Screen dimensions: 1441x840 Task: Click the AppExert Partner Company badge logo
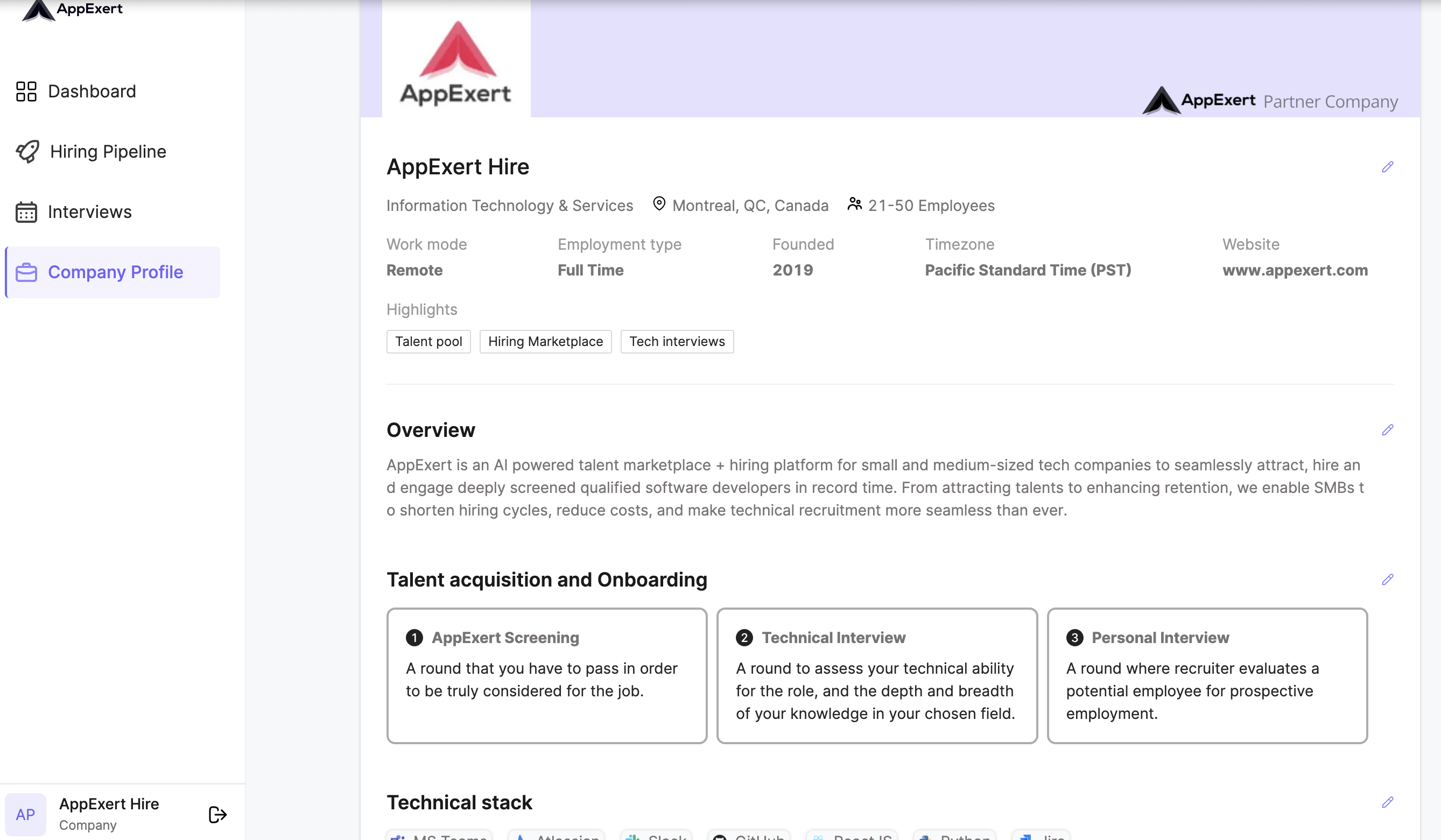click(1199, 101)
